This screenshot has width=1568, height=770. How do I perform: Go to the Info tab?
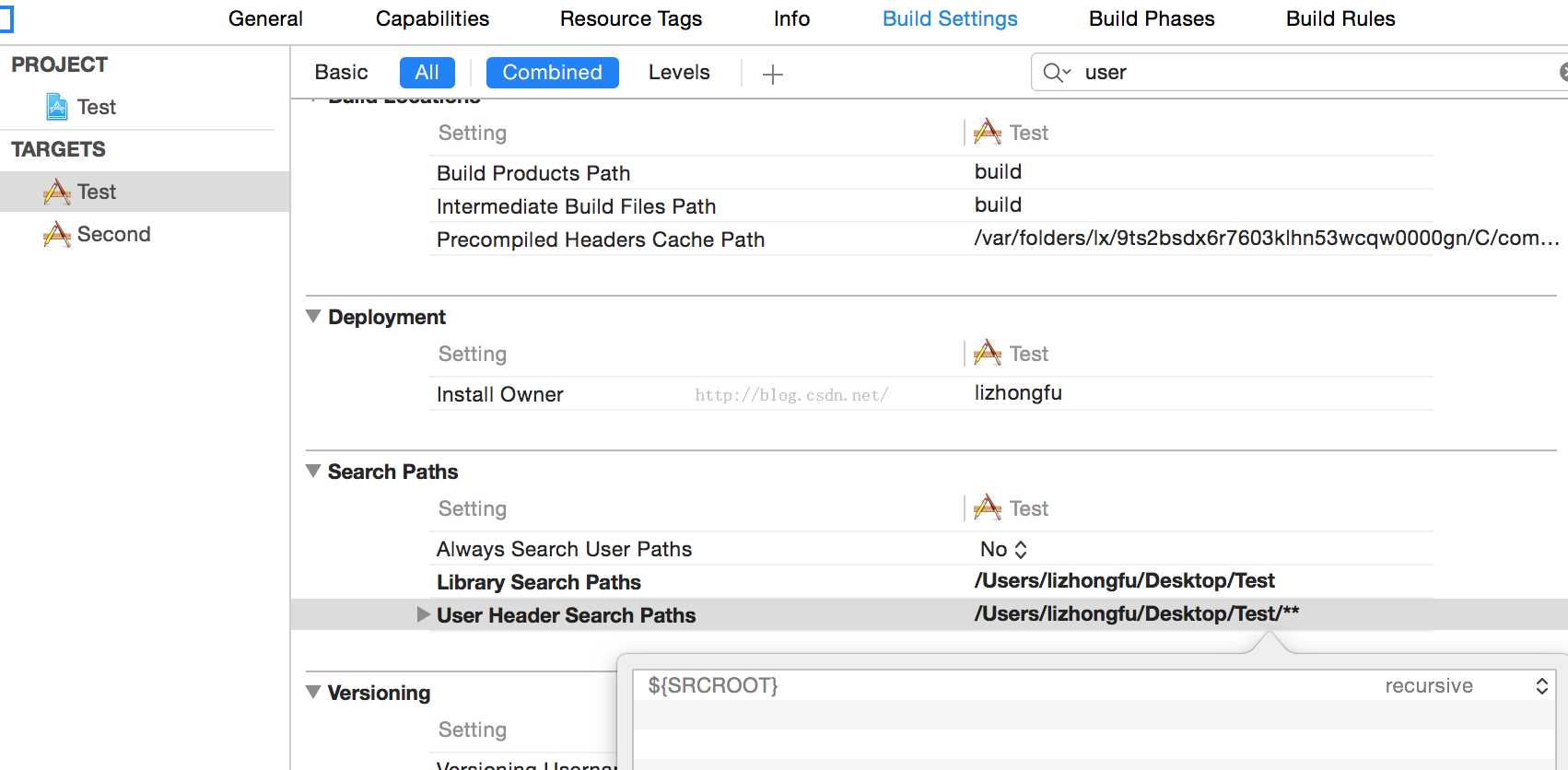(791, 18)
